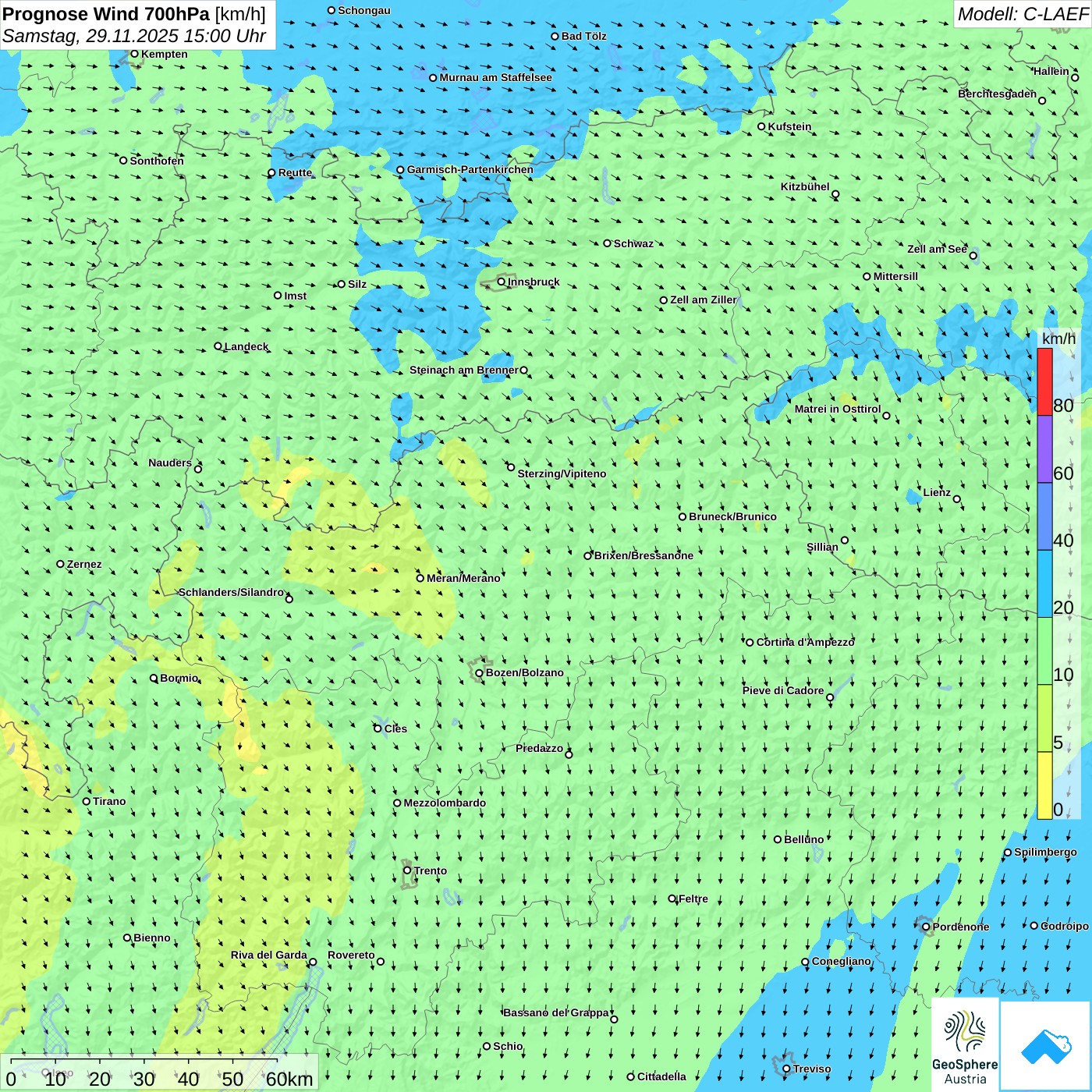Screen dimensions: 1092x1092
Task: Select the Bassano del Grappa label
Action: click(x=556, y=1012)
